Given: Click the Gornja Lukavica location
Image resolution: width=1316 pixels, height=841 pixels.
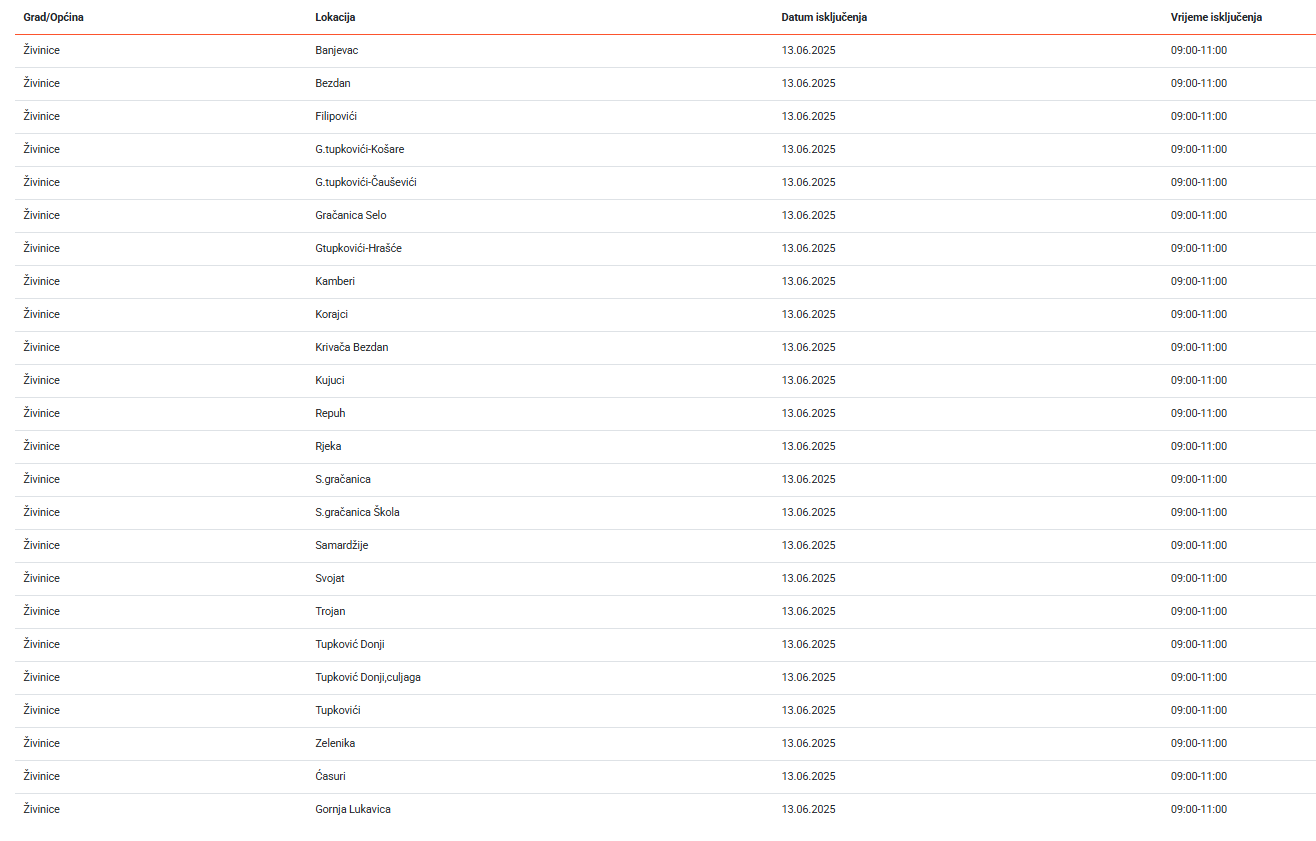Looking at the screenshot, I should [352, 809].
